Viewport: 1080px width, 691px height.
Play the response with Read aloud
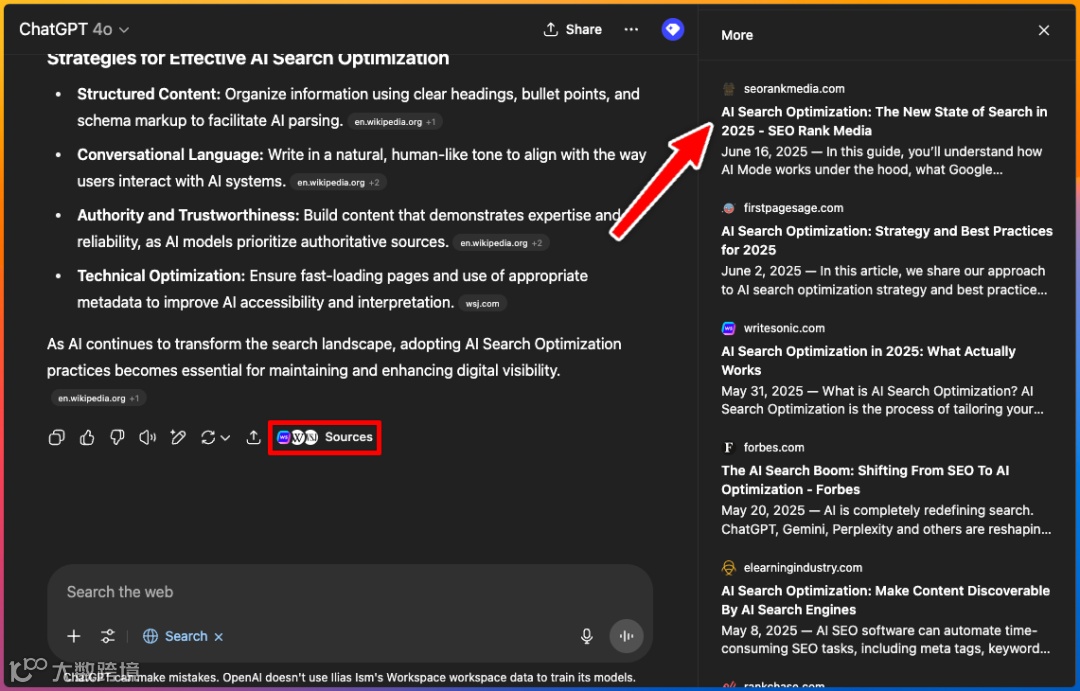click(147, 437)
